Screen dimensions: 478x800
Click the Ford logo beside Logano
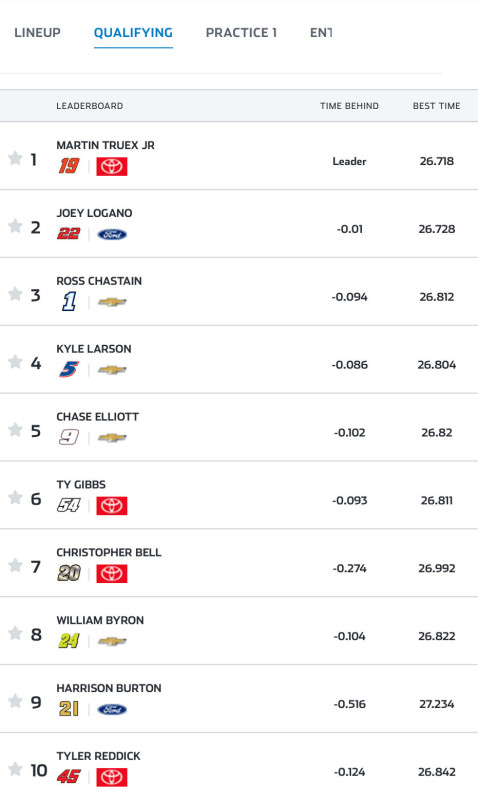pyautogui.click(x=112, y=234)
